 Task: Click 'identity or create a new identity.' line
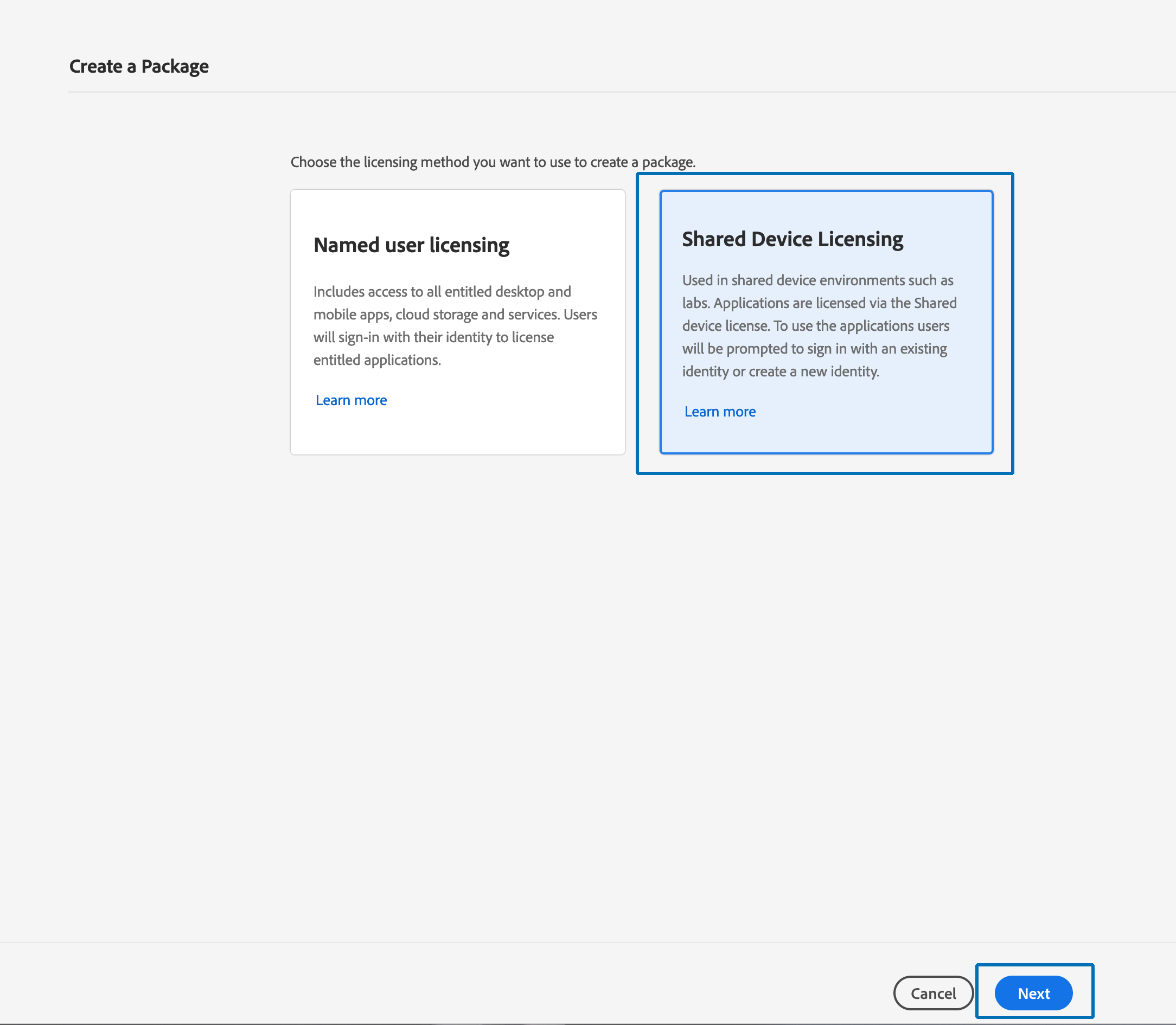coord(780,371)
